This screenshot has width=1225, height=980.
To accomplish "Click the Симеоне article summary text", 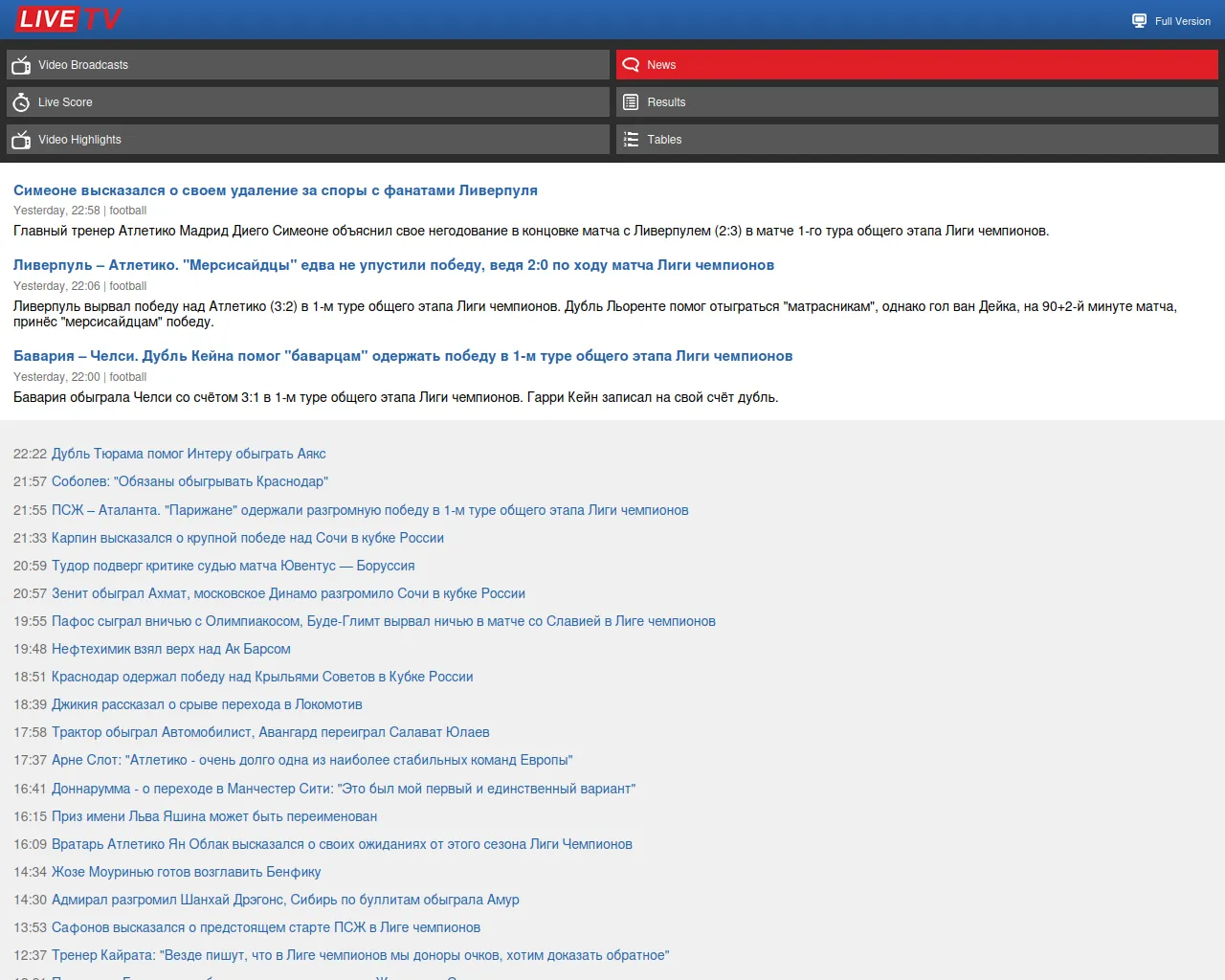I will (531, 231).
